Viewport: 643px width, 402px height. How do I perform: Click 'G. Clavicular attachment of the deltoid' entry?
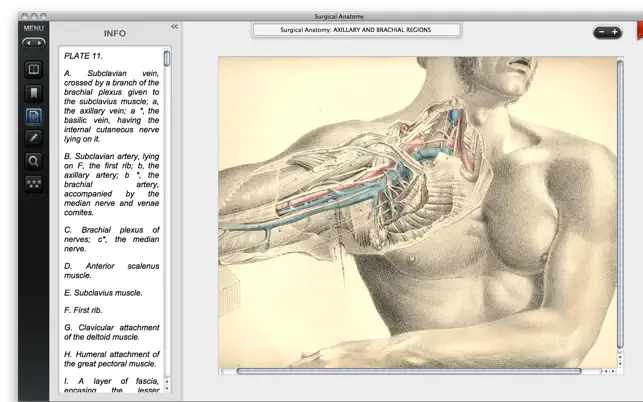tap(112, 332)
